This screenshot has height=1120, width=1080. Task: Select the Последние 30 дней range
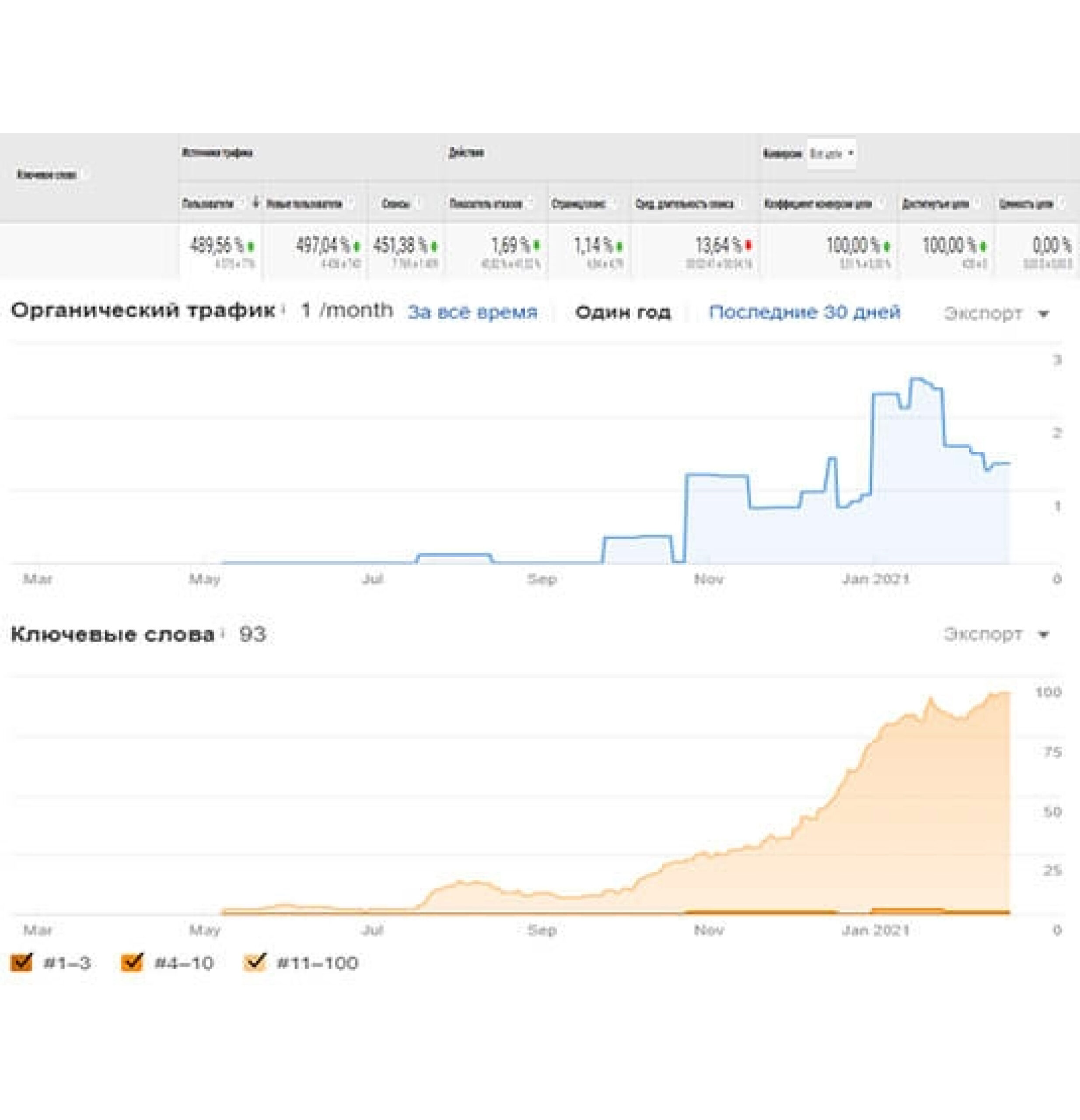[804, 312]
